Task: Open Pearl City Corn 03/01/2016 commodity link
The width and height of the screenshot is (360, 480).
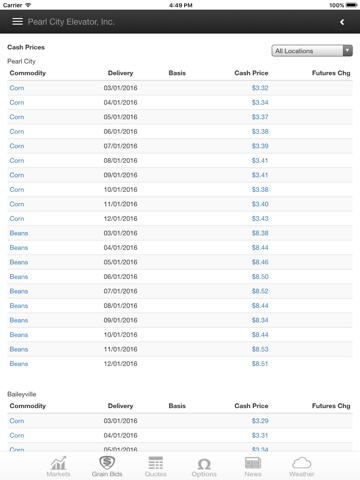Action: (x=17, y=88)
